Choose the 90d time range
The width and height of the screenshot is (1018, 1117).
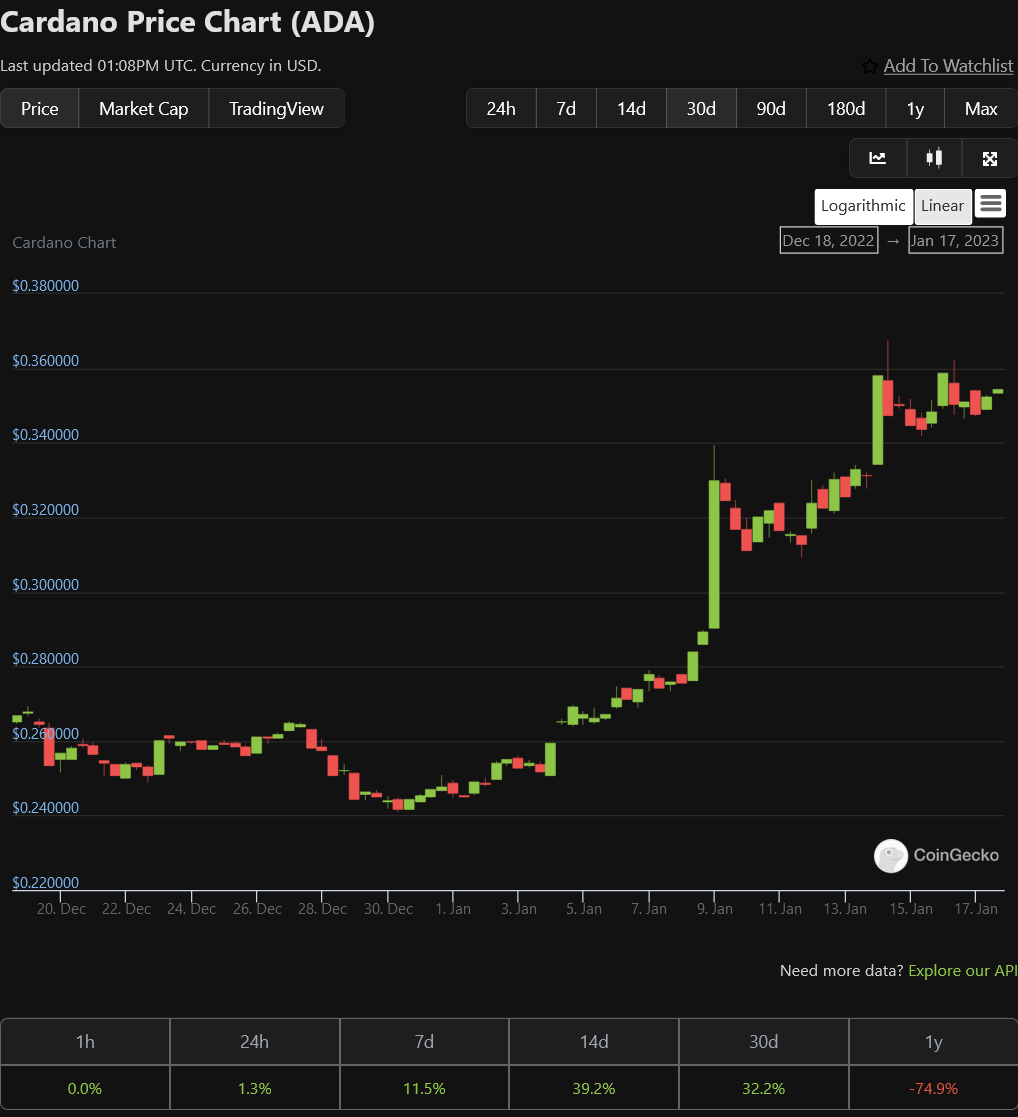click(x=771, y=109)
